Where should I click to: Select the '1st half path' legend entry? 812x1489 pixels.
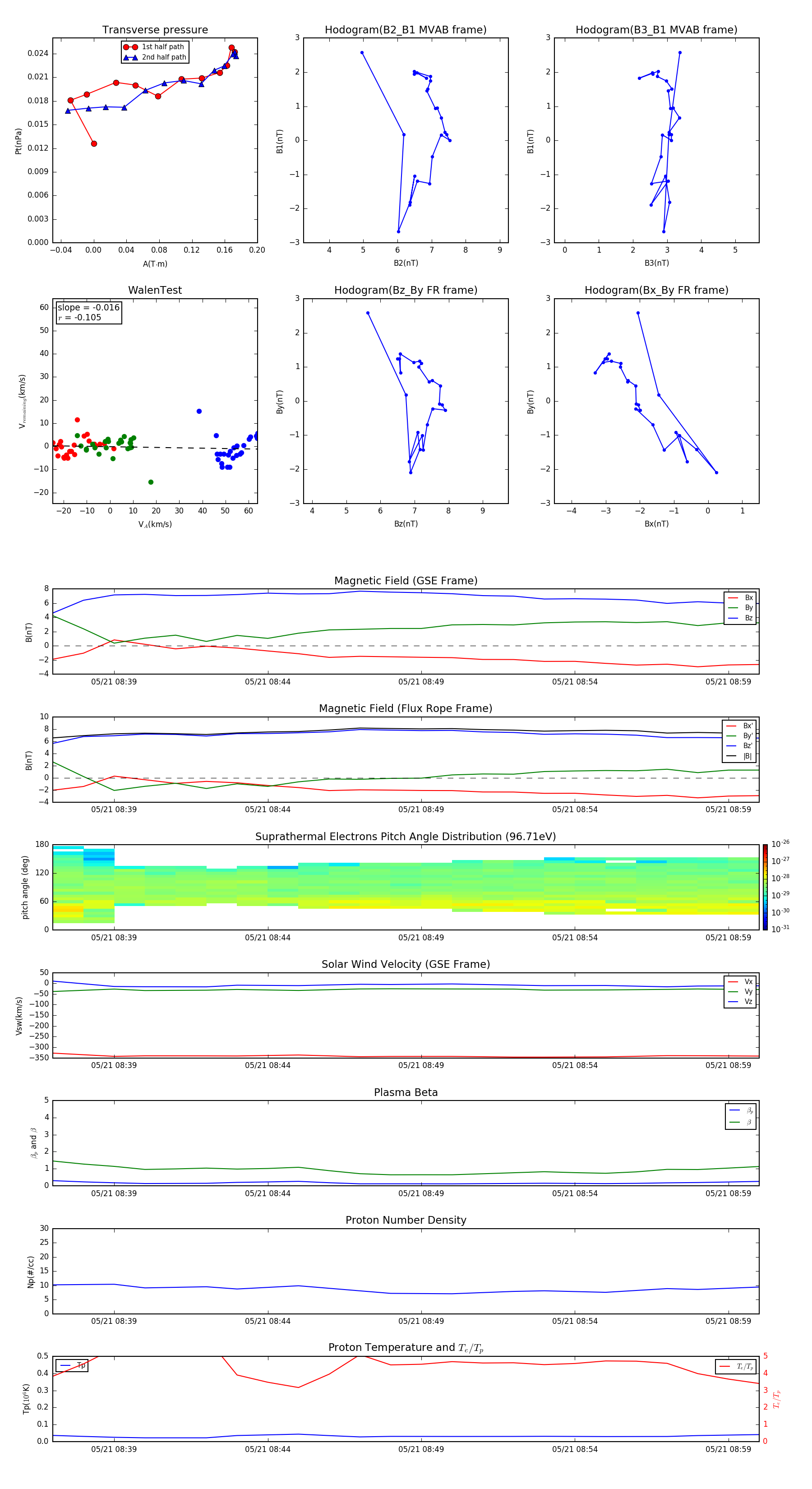click(x=154, y=47)
